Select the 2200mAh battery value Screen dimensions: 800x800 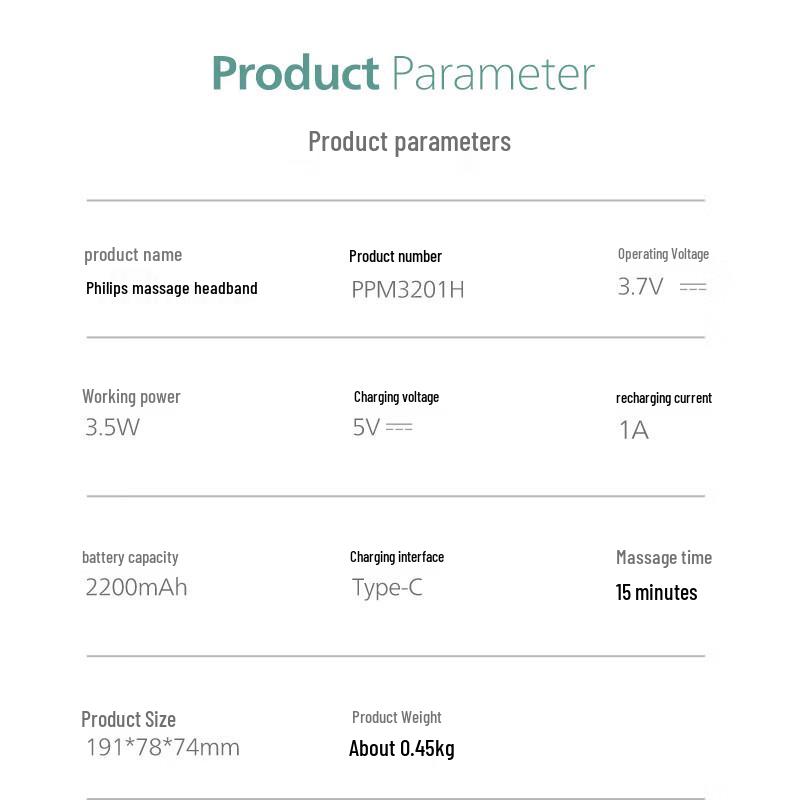(136, 587)
